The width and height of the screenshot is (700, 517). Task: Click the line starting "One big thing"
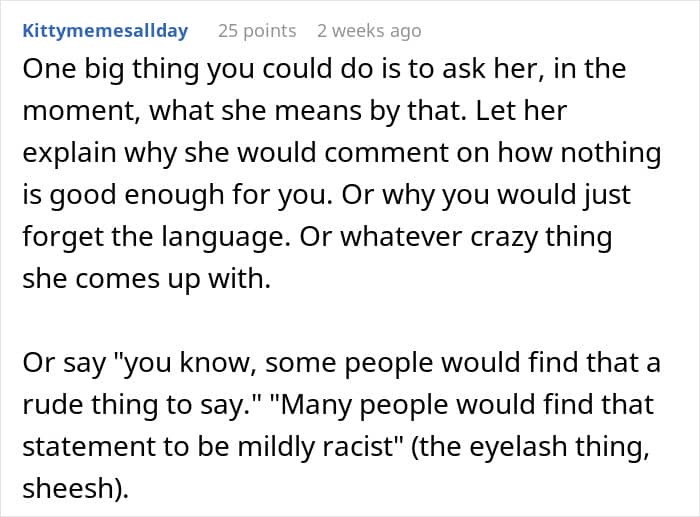(x=326, y=69)
